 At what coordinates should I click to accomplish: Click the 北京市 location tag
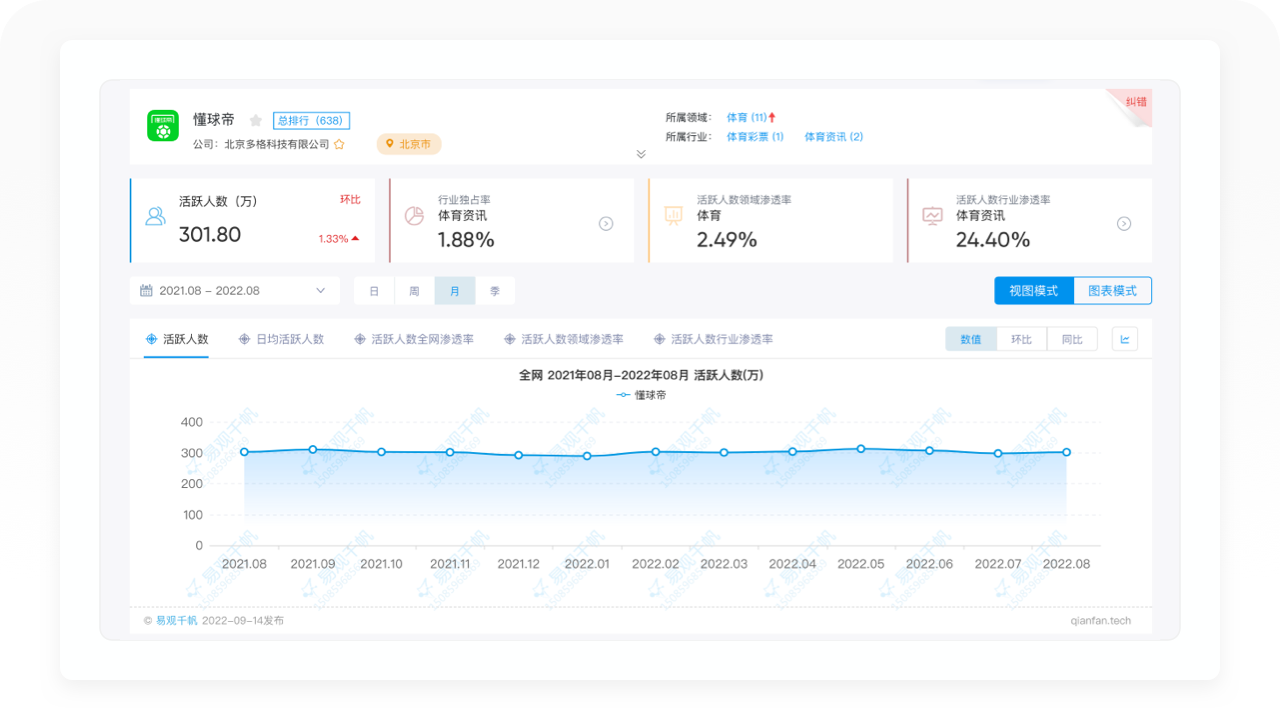click(409, 144)
